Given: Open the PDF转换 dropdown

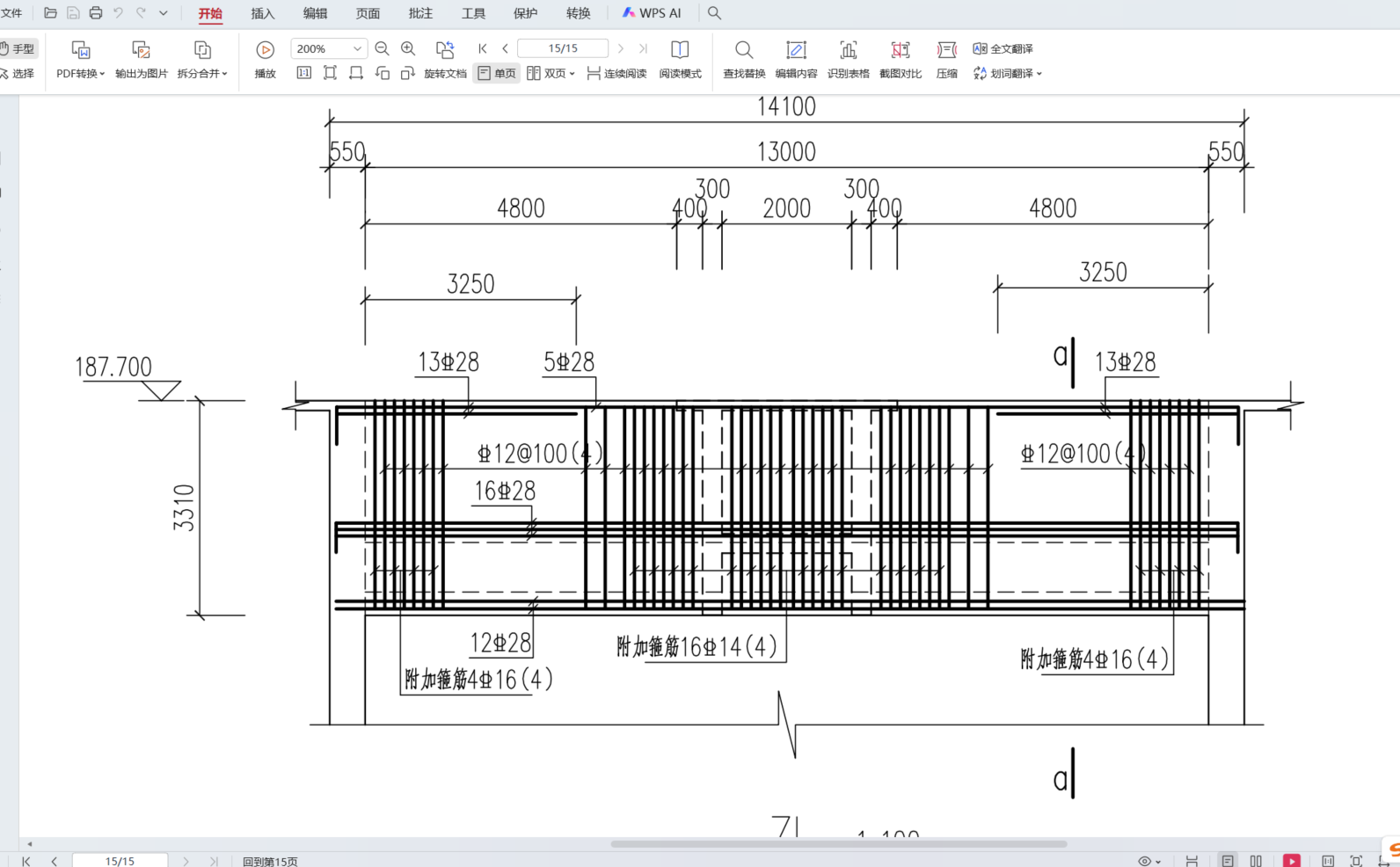Looking at the screenshot, I should 80,60.
